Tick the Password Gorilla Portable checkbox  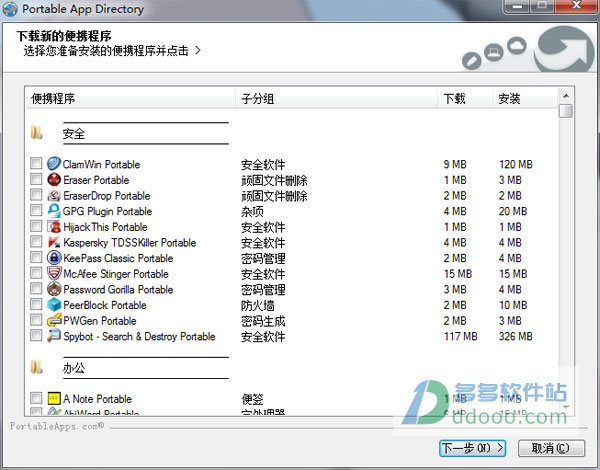(x=36, y=289)
